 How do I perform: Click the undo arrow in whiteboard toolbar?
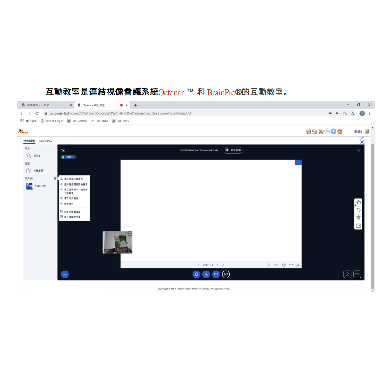(358, 210)
